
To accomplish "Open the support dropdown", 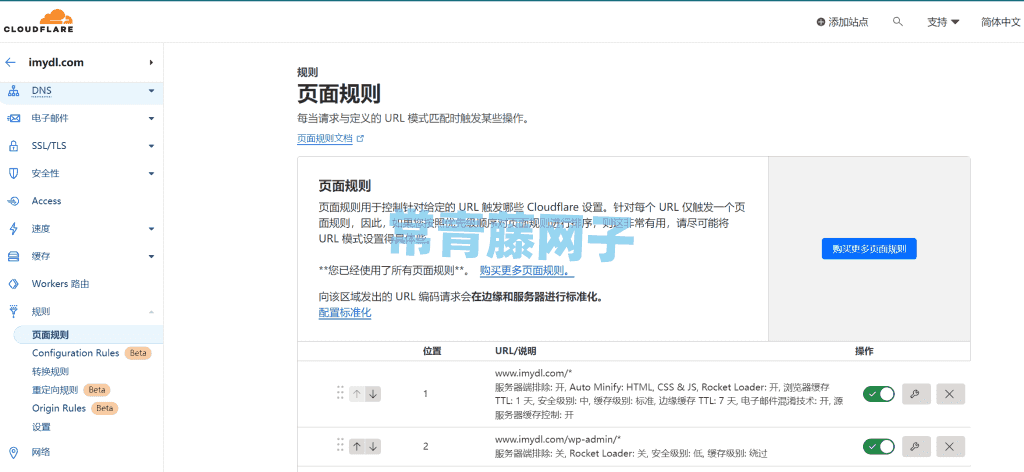I will pos(943,22).
